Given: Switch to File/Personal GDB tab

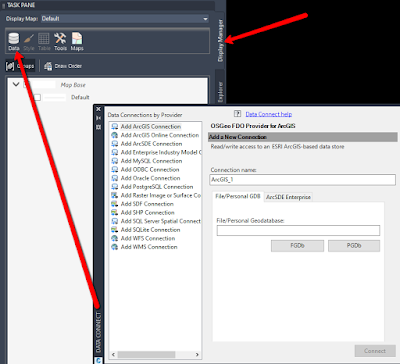Looking at the screenshot, I should click(238, 196).
